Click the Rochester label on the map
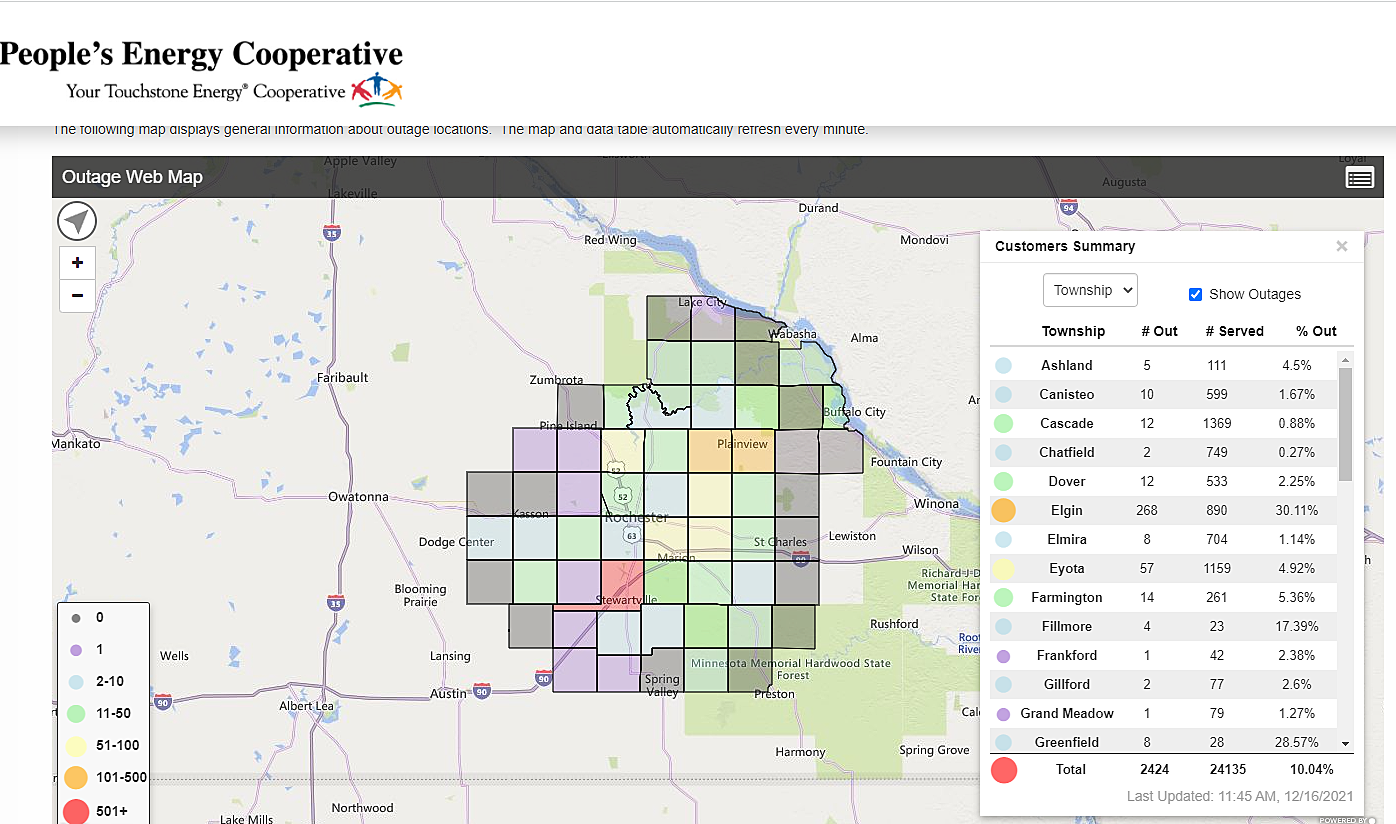The height and width of the screenshot is (824, 1396). point(636,517)
